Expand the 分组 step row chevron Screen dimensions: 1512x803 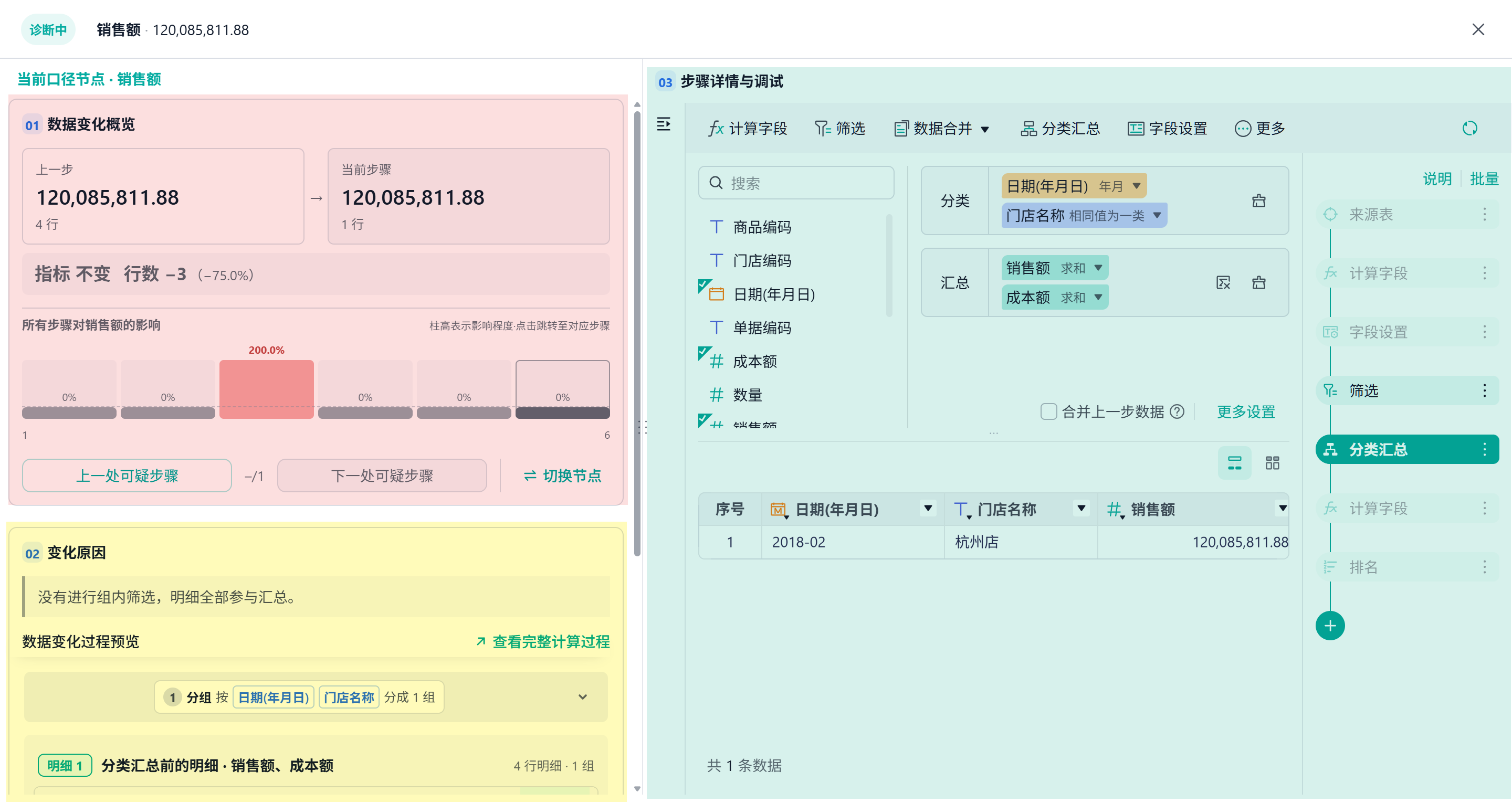tap(582, 697)
